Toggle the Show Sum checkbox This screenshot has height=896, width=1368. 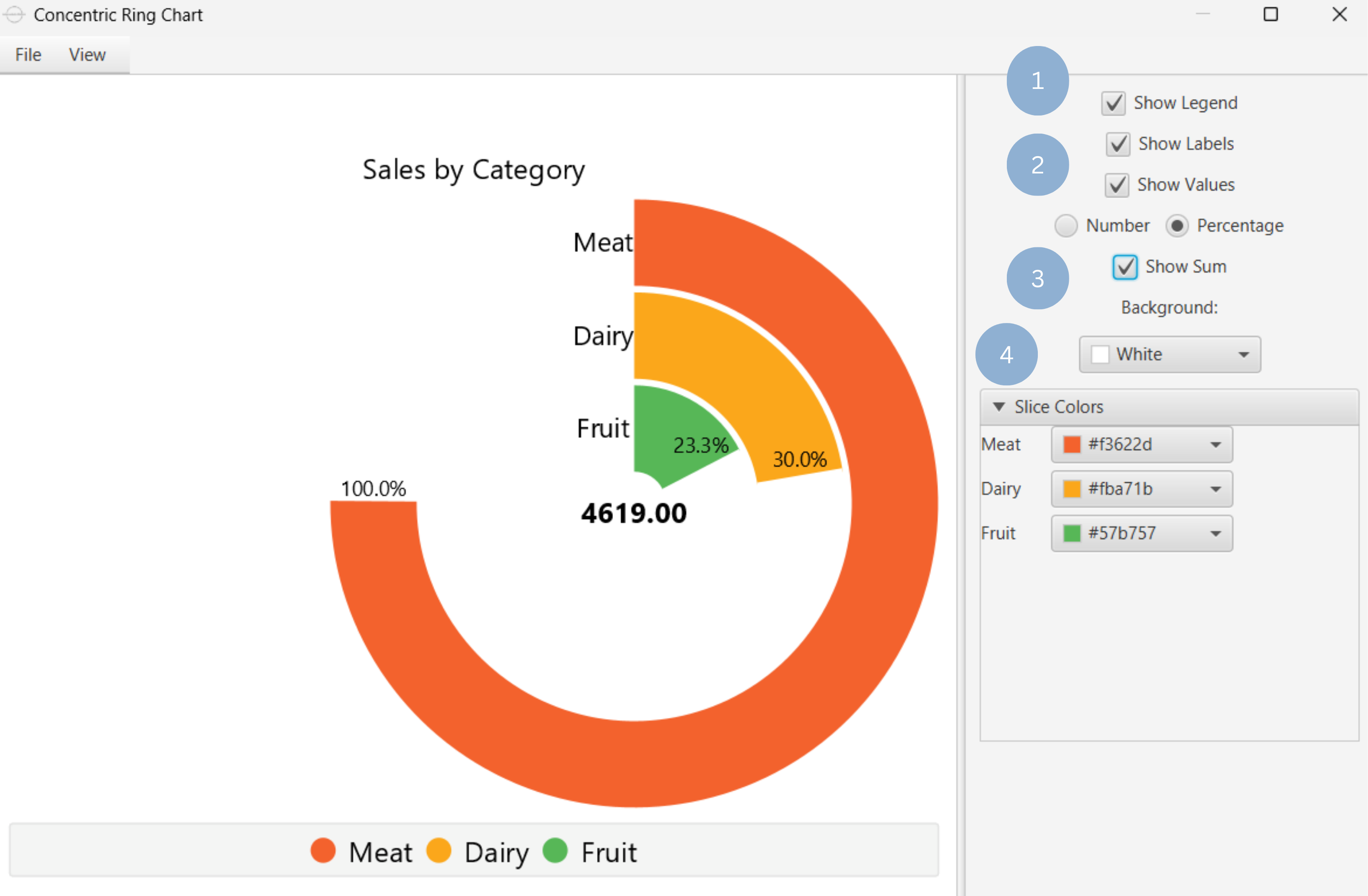tap(1125, 267)
